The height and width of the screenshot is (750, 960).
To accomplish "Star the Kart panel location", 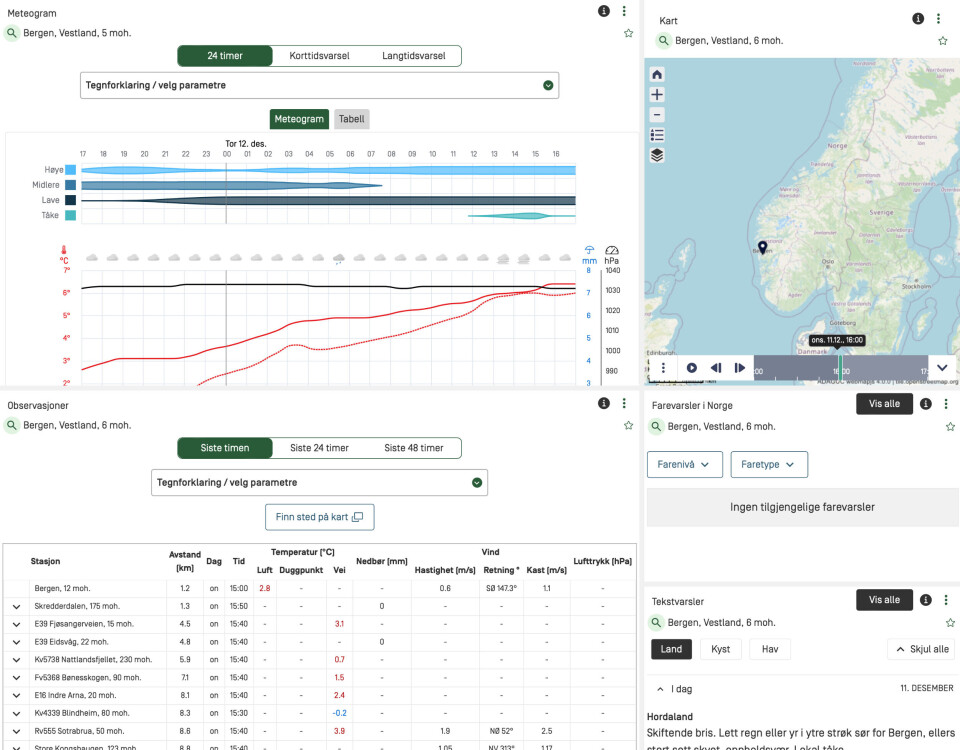I will (x=942, y=41).
